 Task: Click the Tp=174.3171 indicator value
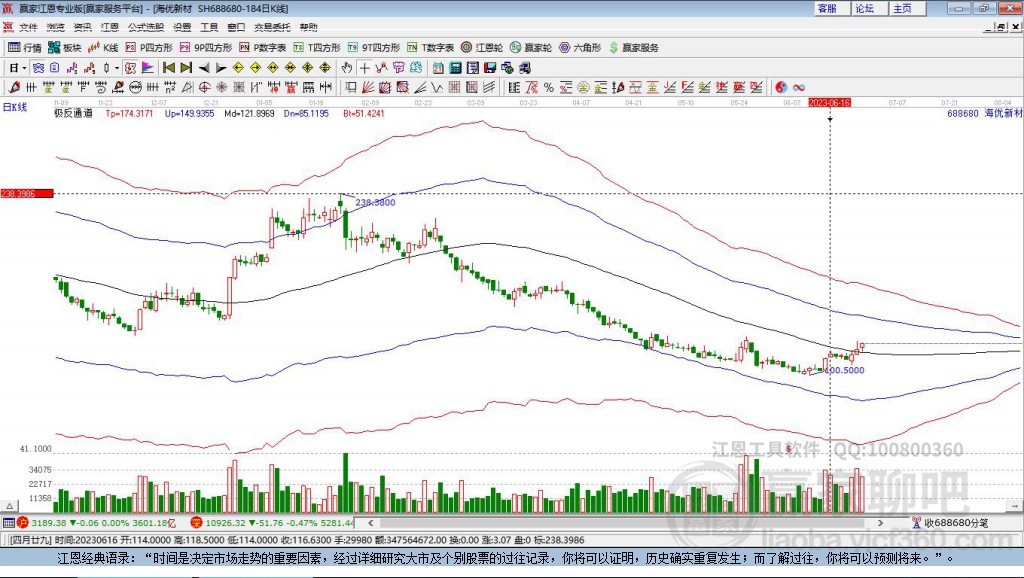pos(129,113)
